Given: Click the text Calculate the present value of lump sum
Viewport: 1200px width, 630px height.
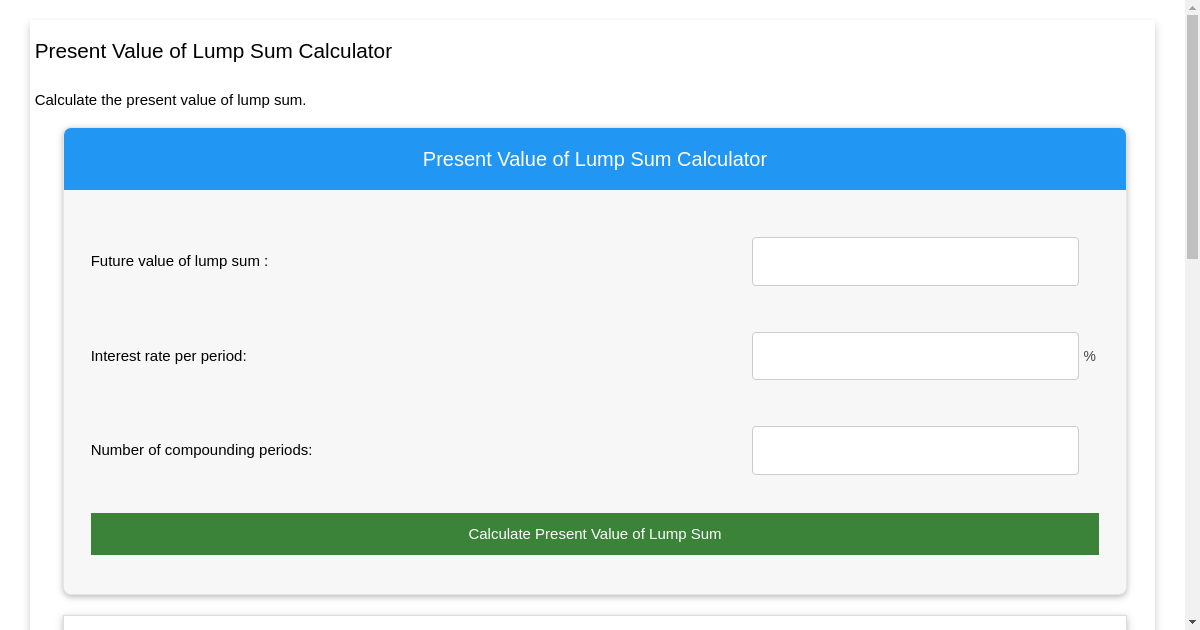Looking at the screenshot, I should [170, 100].
